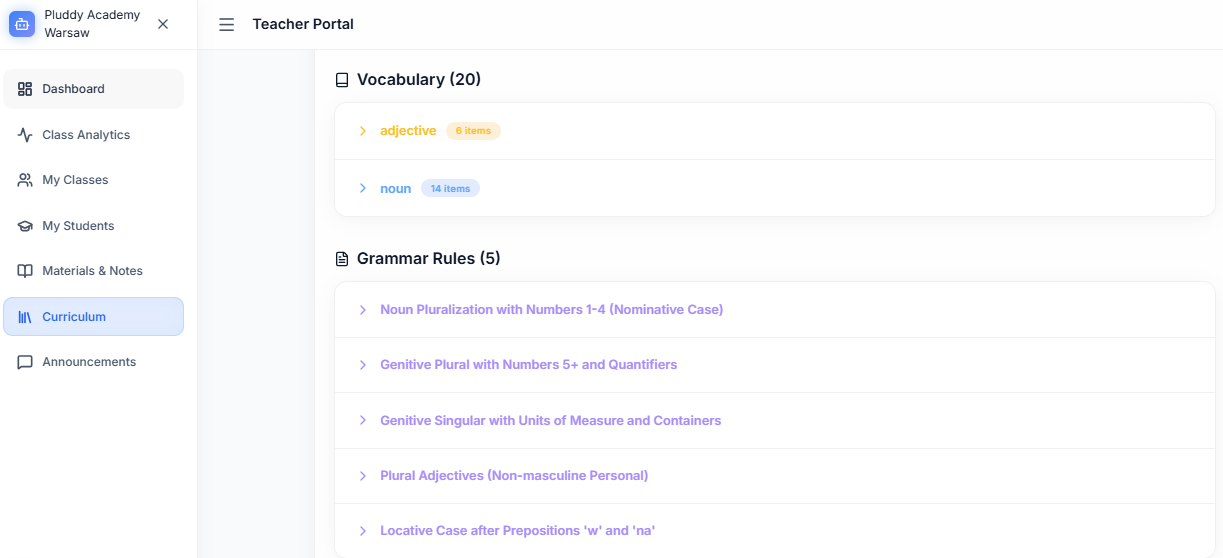Click the Pluddy Academy robot logo icon

coord(22,24)
